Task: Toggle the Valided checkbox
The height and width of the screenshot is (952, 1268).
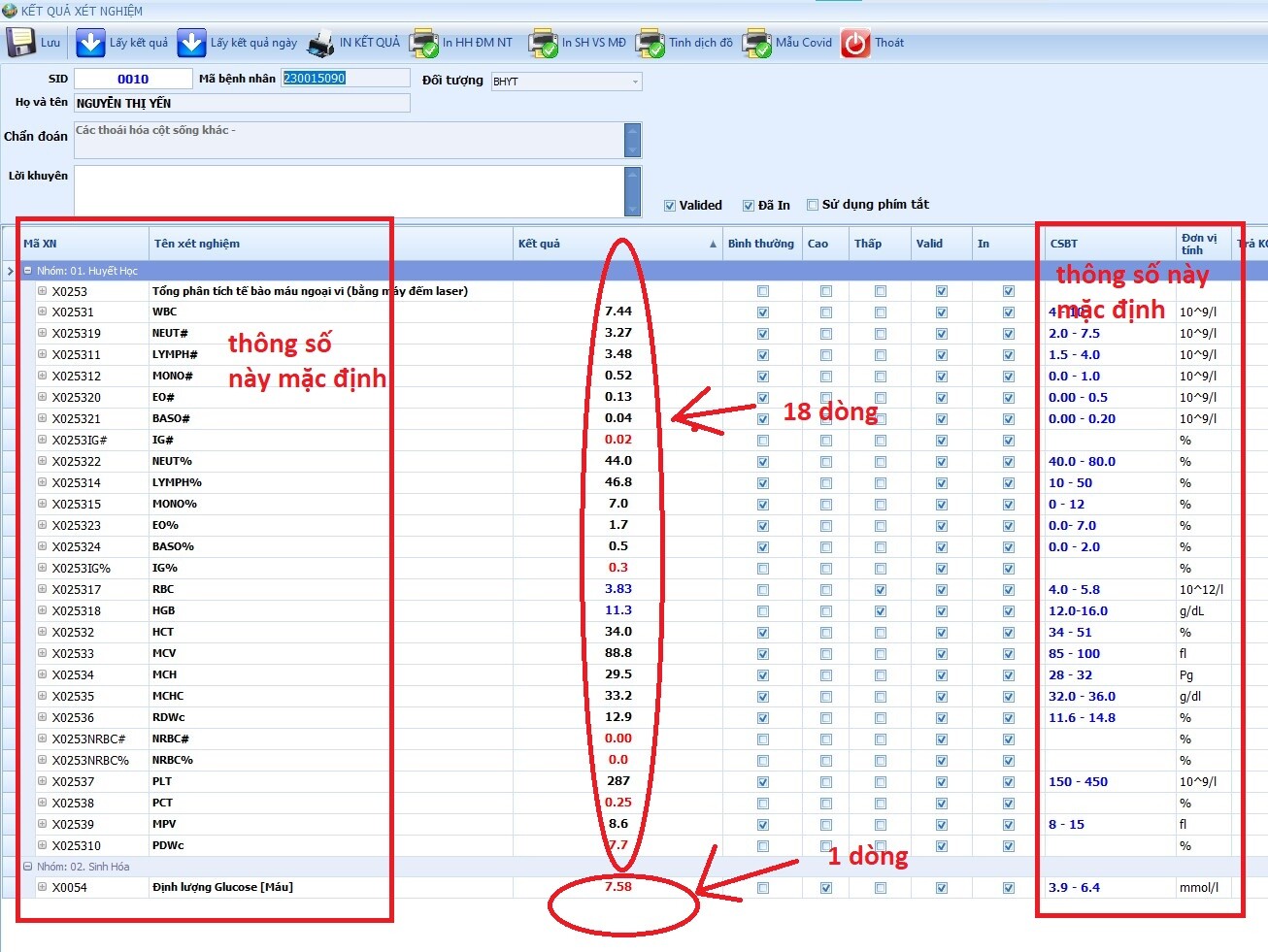Action: tap(670, 206)
